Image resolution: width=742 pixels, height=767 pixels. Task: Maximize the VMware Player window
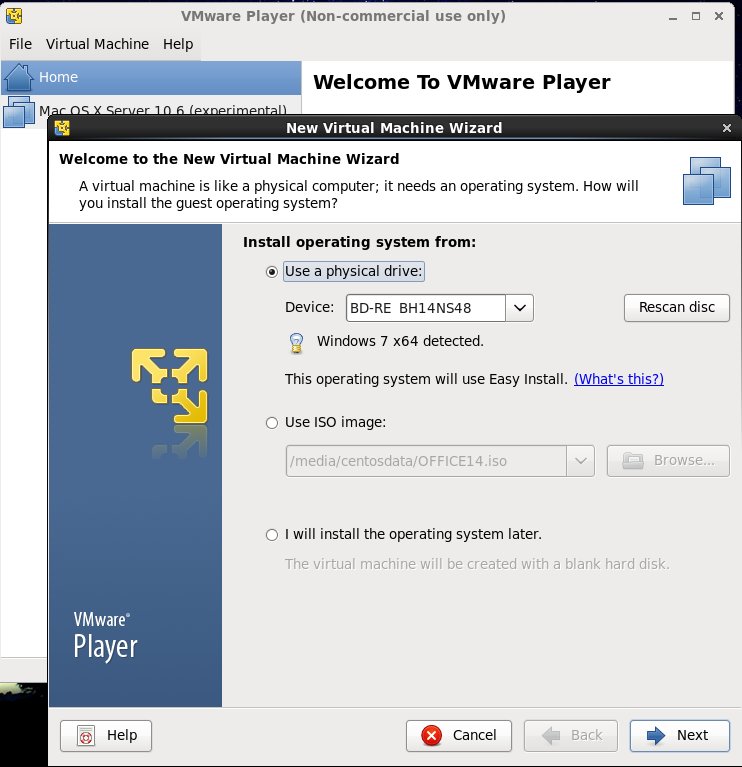[696, 16]
